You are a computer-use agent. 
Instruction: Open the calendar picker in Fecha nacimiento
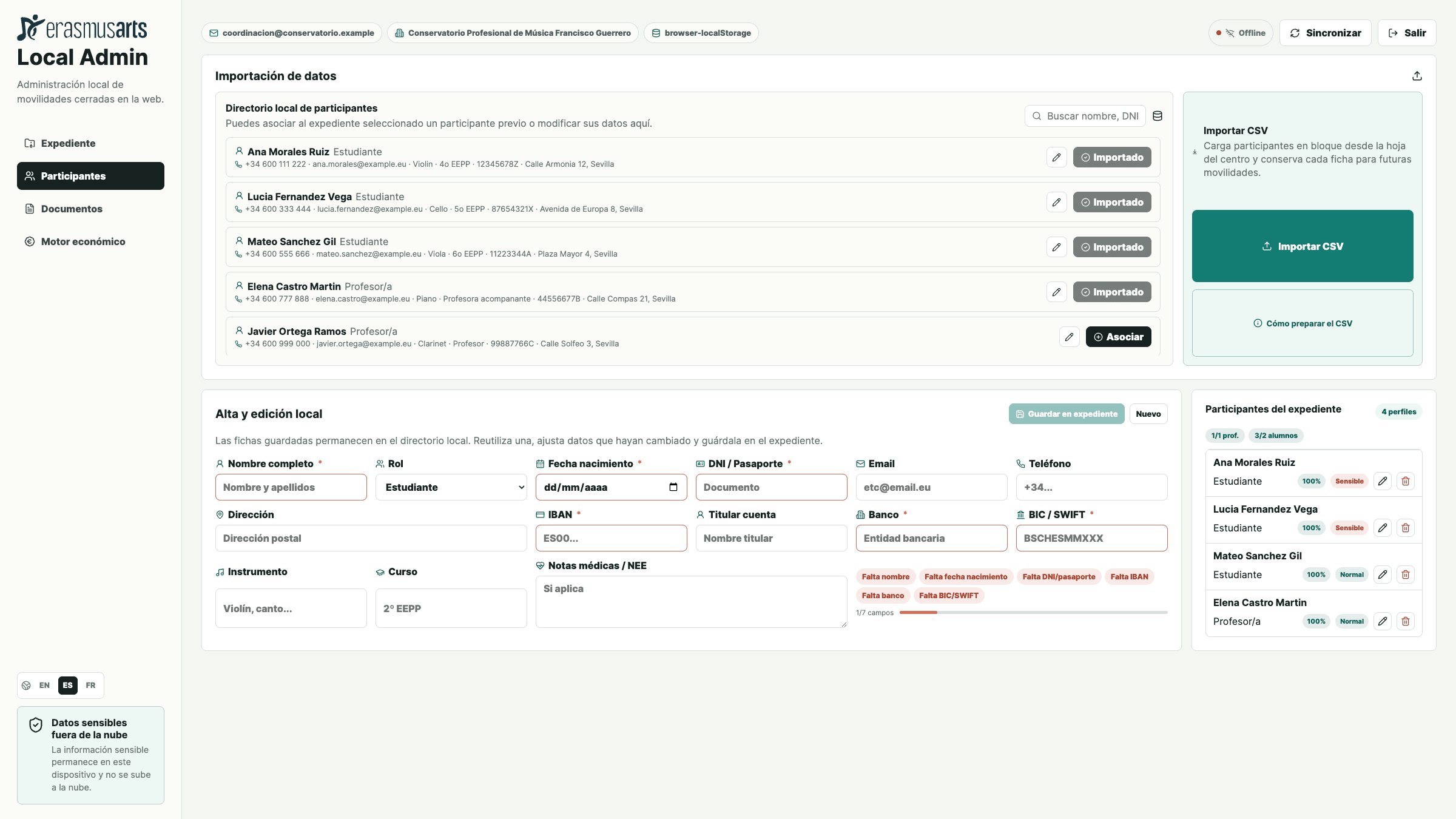point(673,487)
